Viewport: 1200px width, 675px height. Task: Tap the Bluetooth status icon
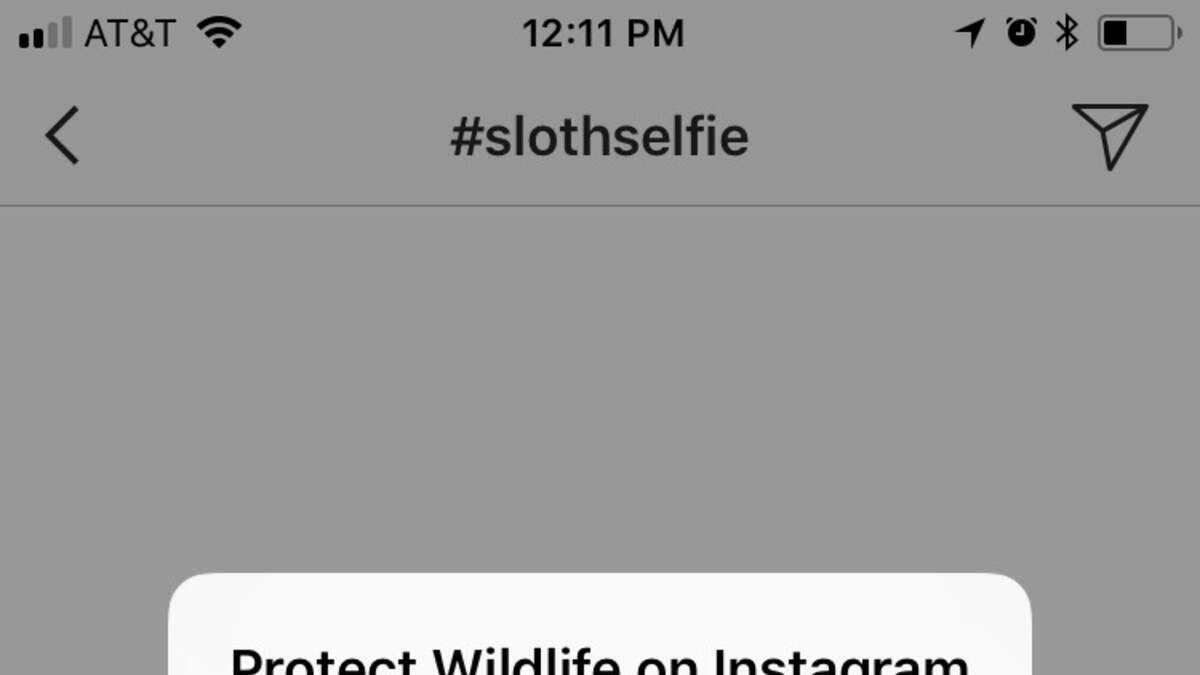(1067, 33)
